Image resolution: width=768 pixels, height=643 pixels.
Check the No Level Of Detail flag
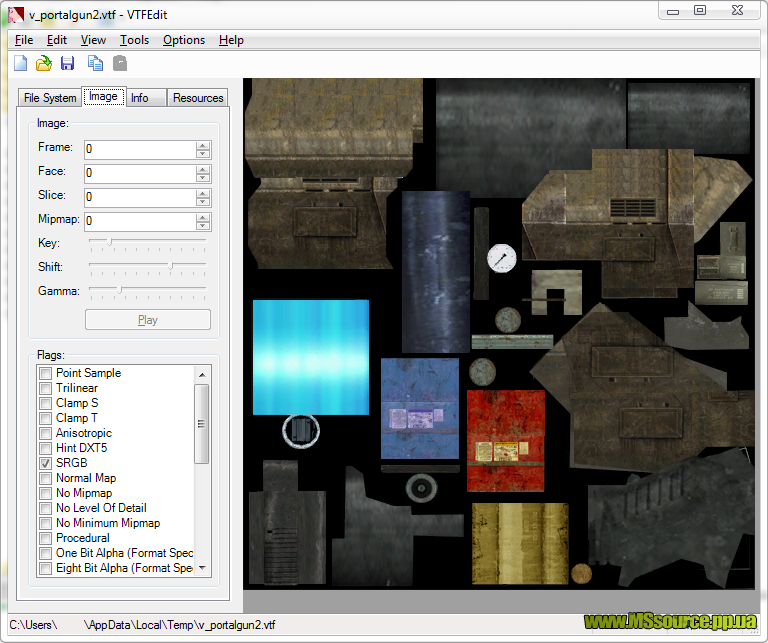46,508
